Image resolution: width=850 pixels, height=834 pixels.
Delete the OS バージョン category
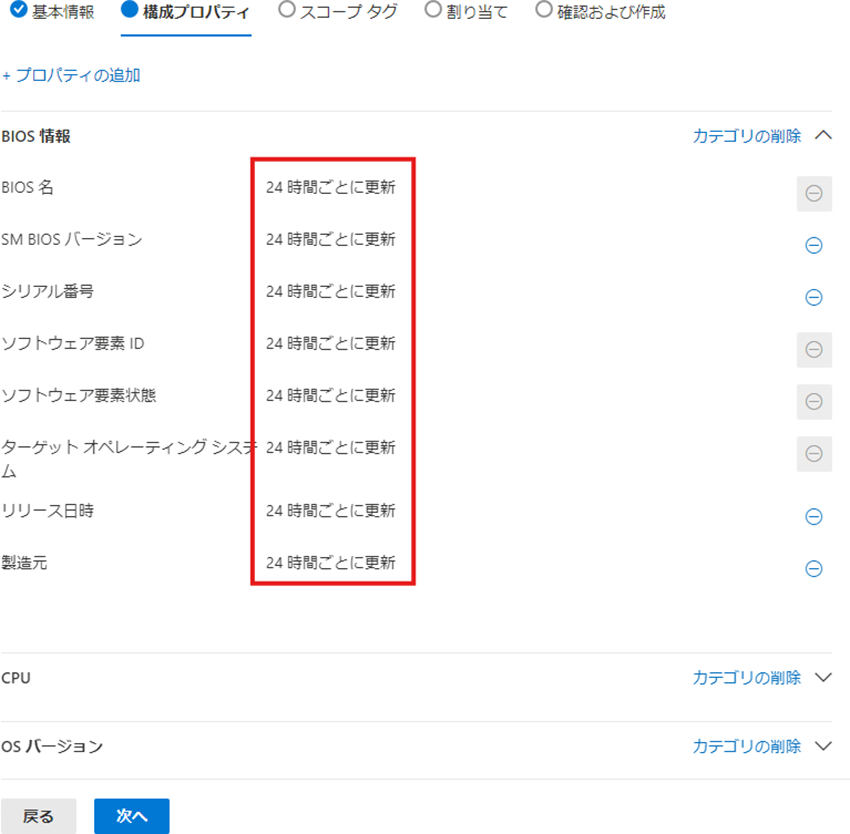746,746
